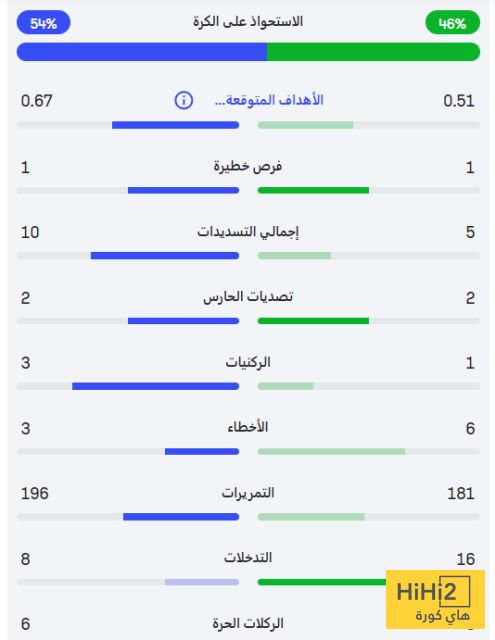Click the الأخطاء stat label
Image resolution: width=495 pixels, height=640 pixels.
248,427
